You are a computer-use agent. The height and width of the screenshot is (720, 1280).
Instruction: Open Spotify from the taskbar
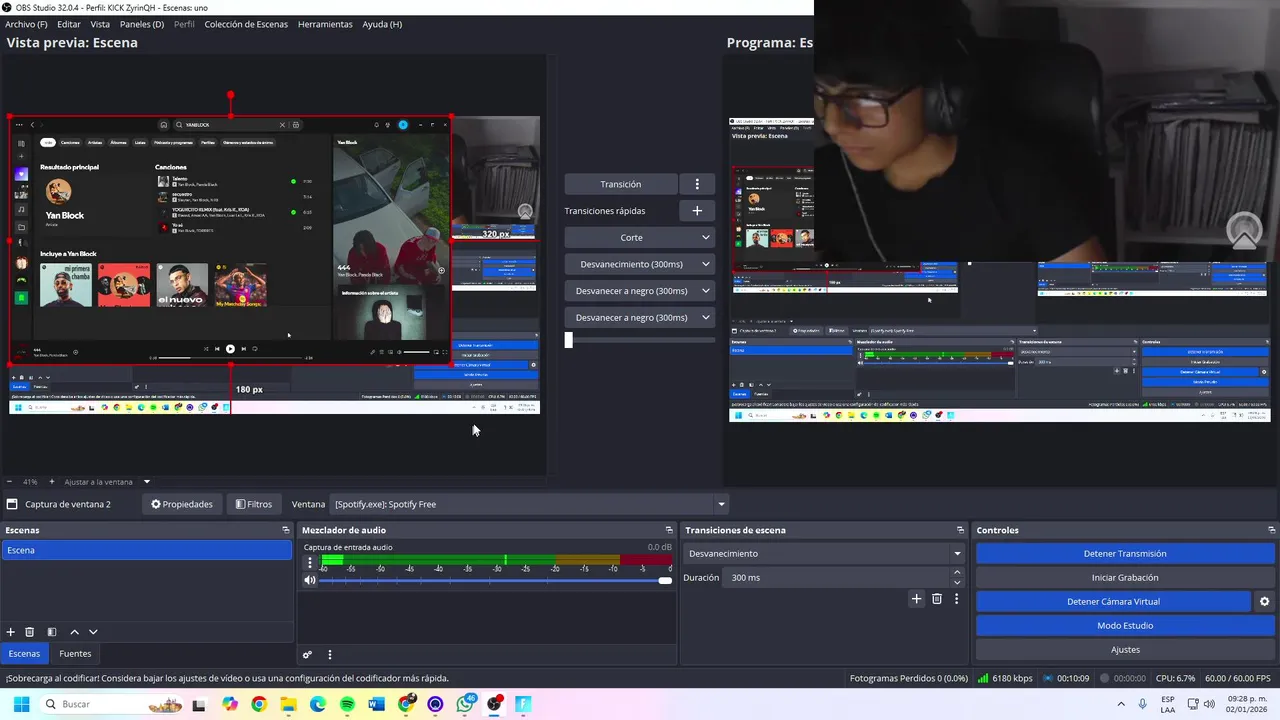[347, 704]
